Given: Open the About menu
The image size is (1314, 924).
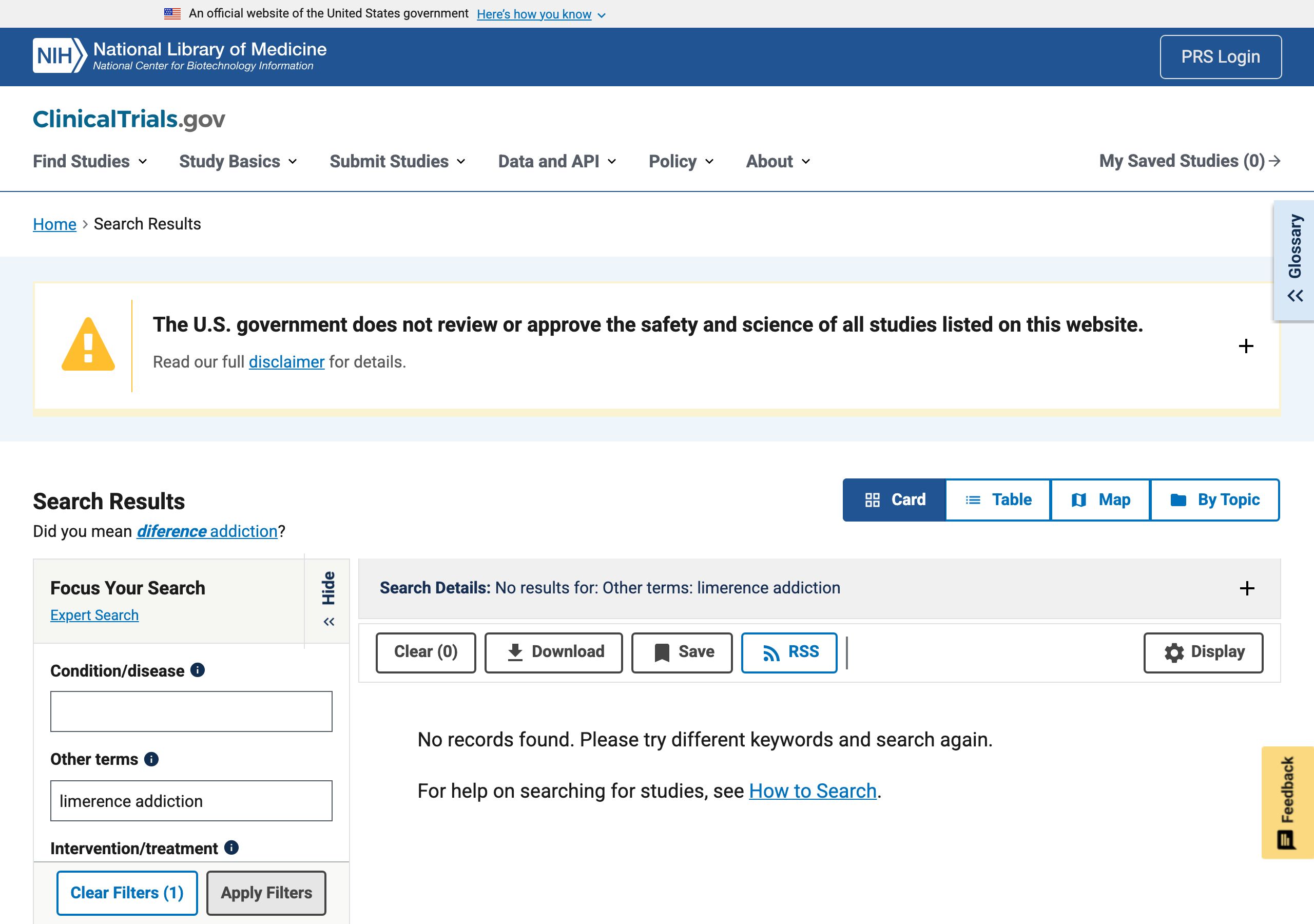Looking at the screenshot, I should (778, 161).
